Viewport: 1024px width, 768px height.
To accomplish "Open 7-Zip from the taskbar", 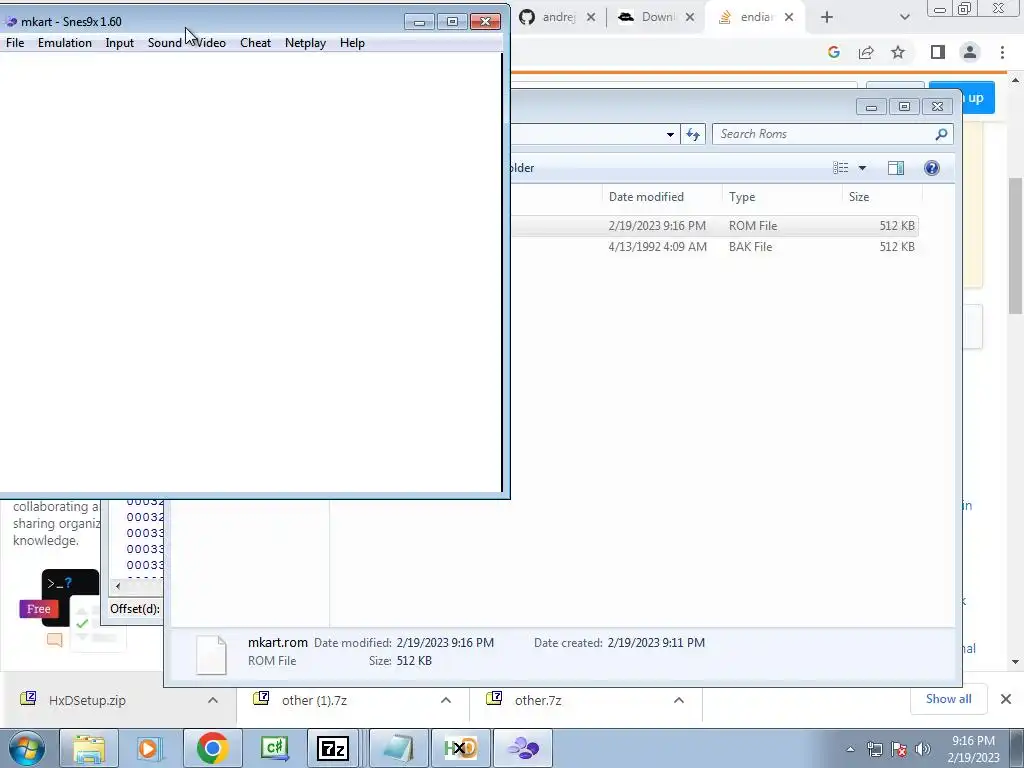I will (x=332, y=748).
